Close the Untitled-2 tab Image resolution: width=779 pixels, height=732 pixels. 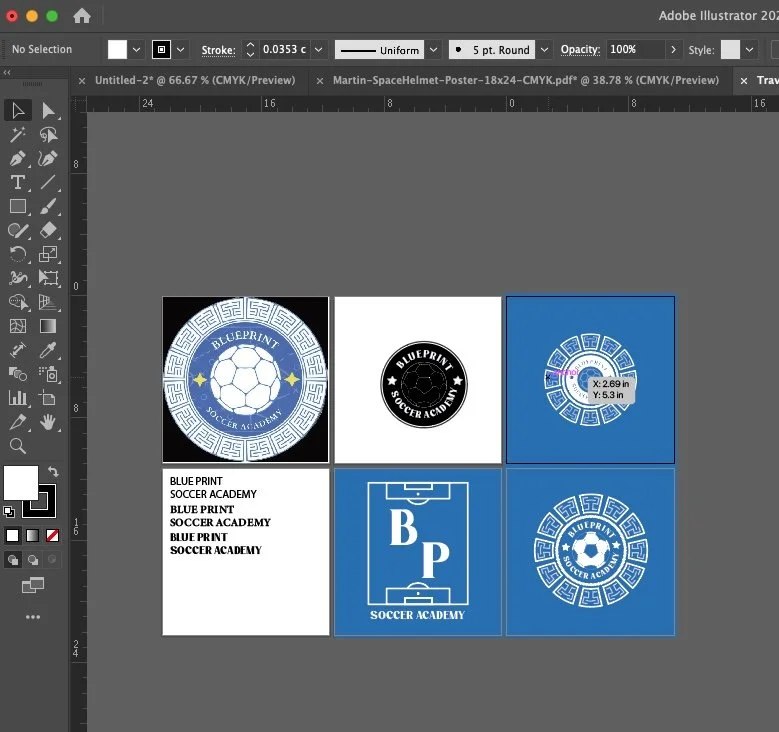[82, 81]
